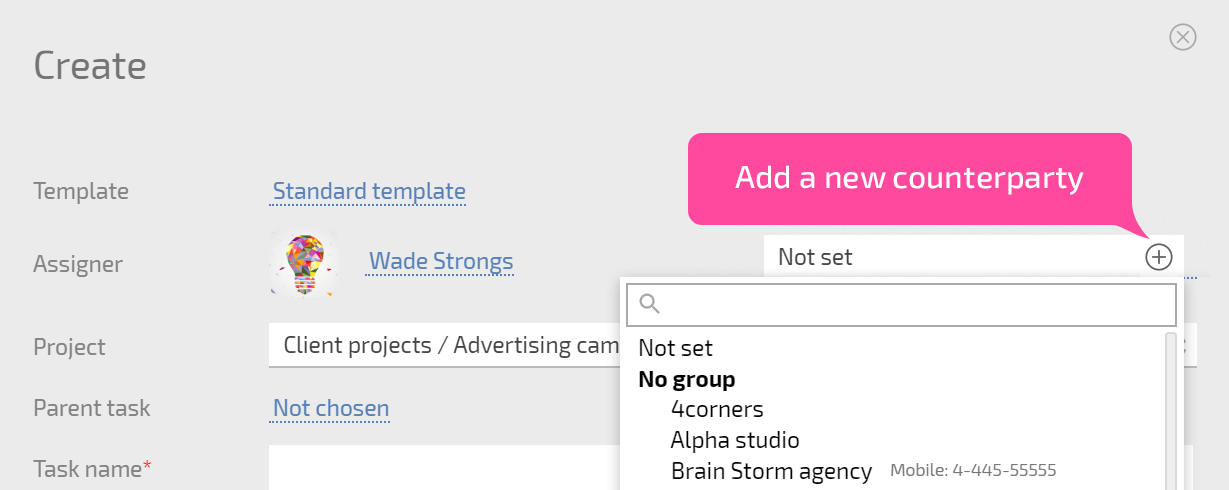
Task: Click the assigner's lightbulb avatar
Action: point(304,263)
